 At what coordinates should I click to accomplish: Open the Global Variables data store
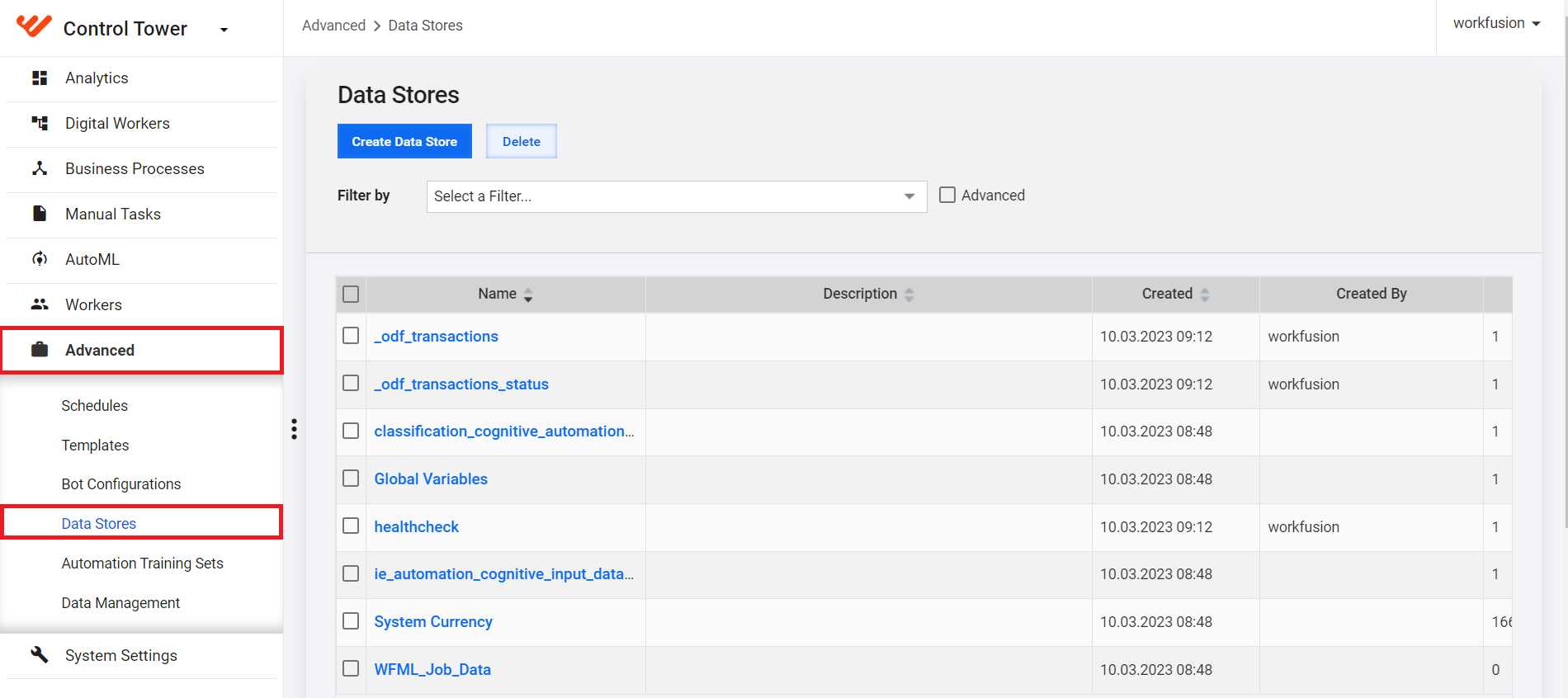pos(431,479)
